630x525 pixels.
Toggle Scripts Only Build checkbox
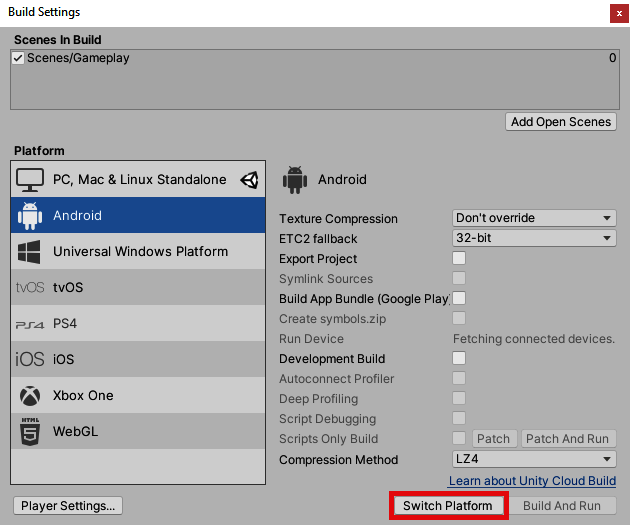pyautogui.click(x=459, y=438)
